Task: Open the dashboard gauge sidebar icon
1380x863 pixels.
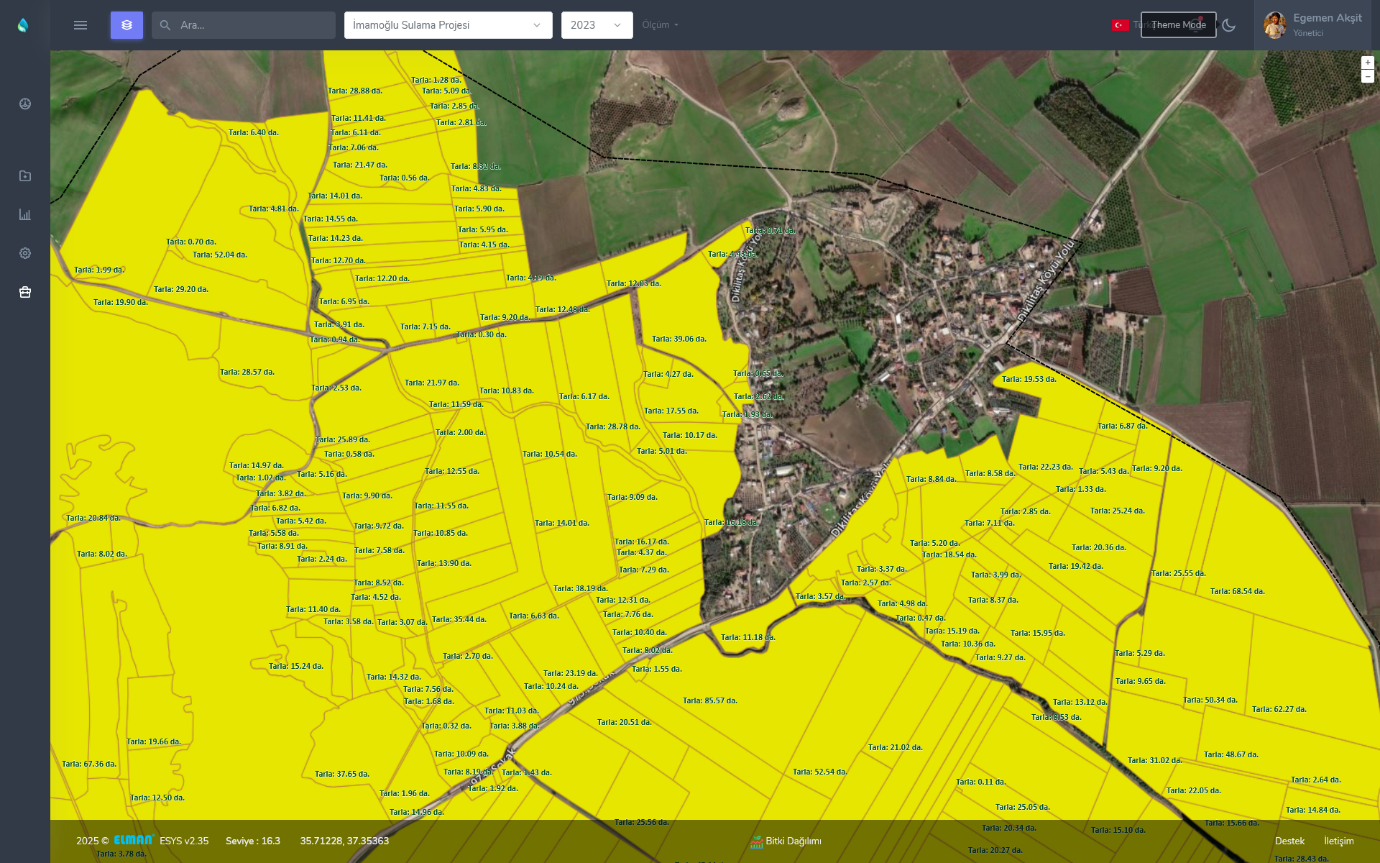Action: (x=25, y=104)
